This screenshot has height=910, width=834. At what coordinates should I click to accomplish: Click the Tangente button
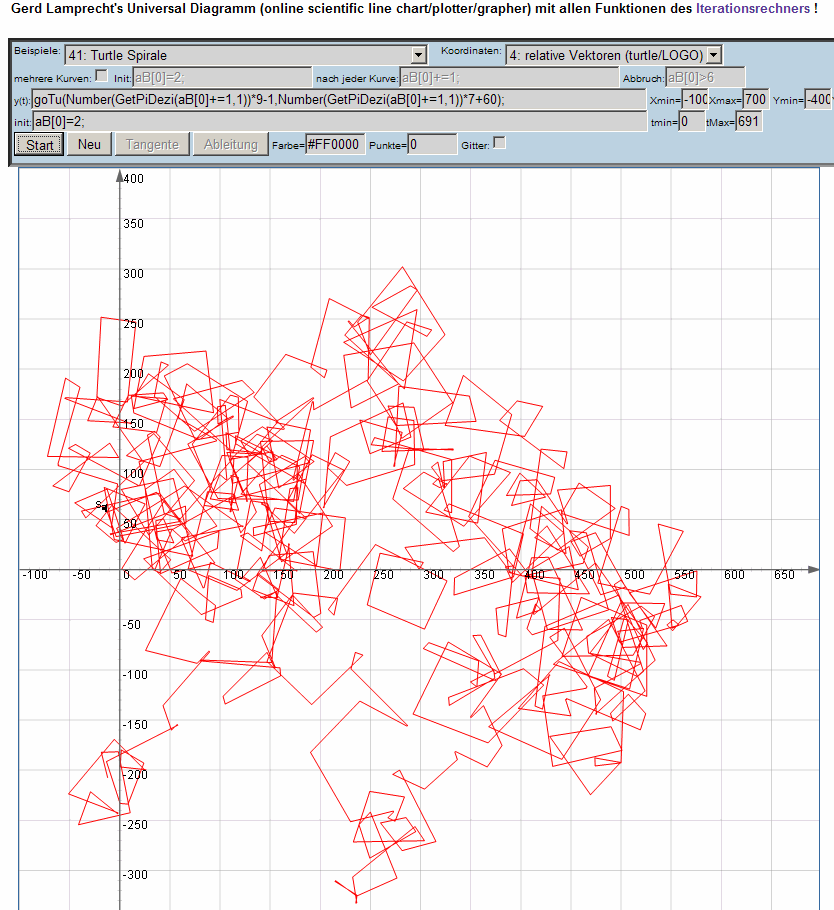pos(153,145)
